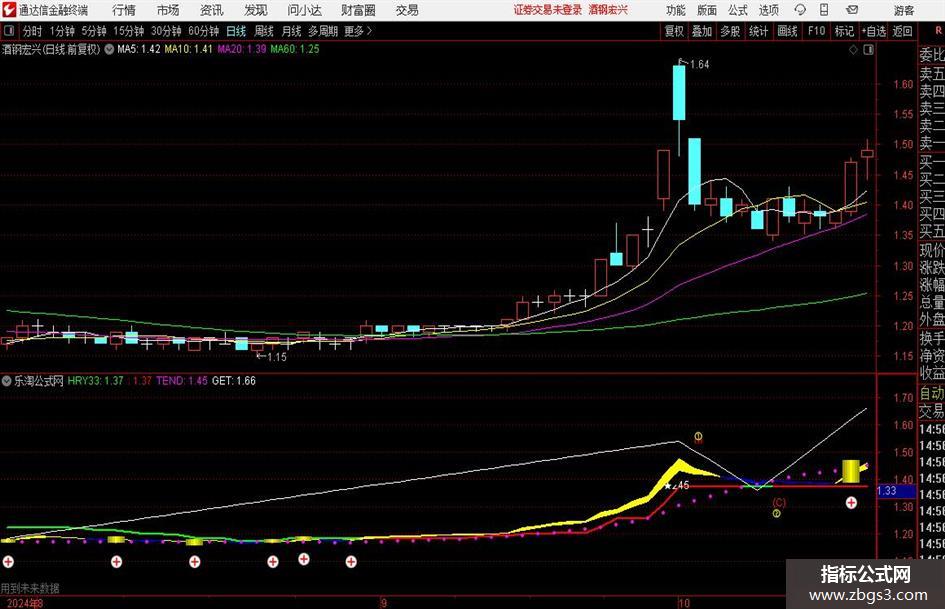Open the 市场 menu
This screenshot has width=945, height=609.
pyautogui.click(x=168, y=10)
